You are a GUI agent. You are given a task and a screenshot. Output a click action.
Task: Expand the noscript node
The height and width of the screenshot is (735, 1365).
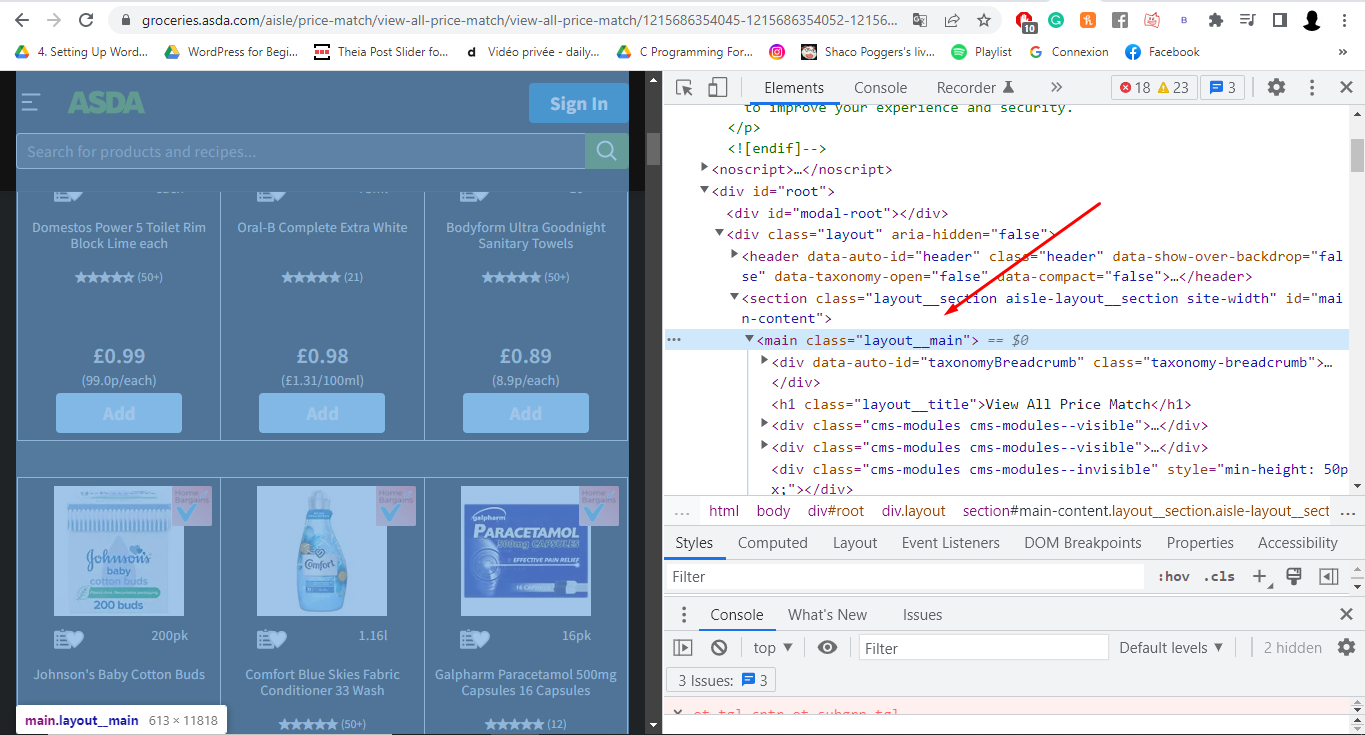pos(704,169)
